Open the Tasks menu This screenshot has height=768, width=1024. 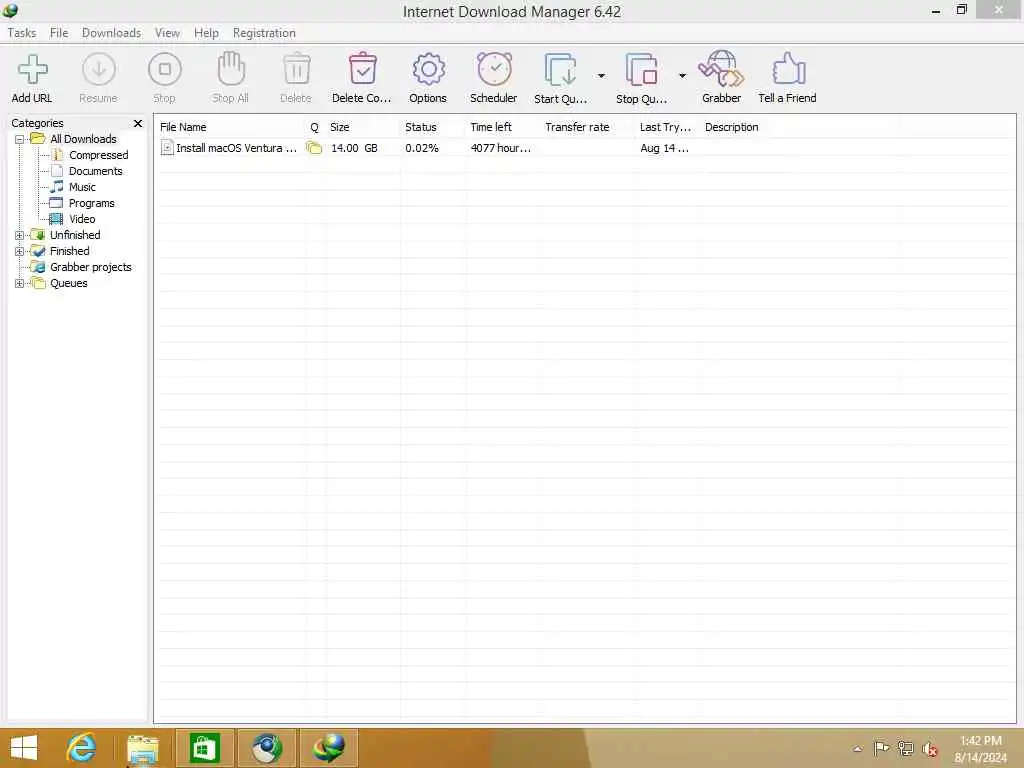(22, 33)
